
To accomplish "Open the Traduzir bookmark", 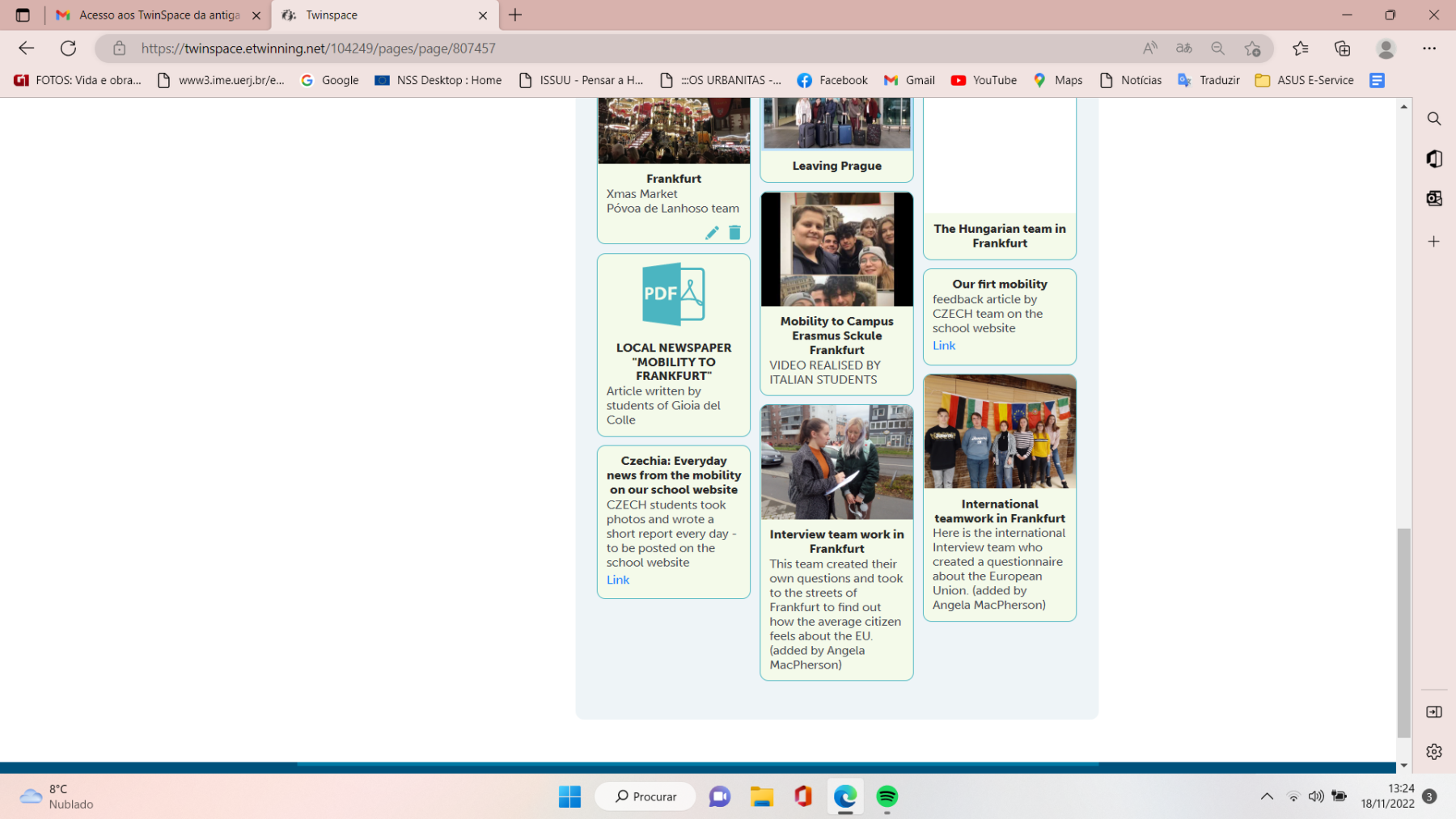I will pos(1209,80).
